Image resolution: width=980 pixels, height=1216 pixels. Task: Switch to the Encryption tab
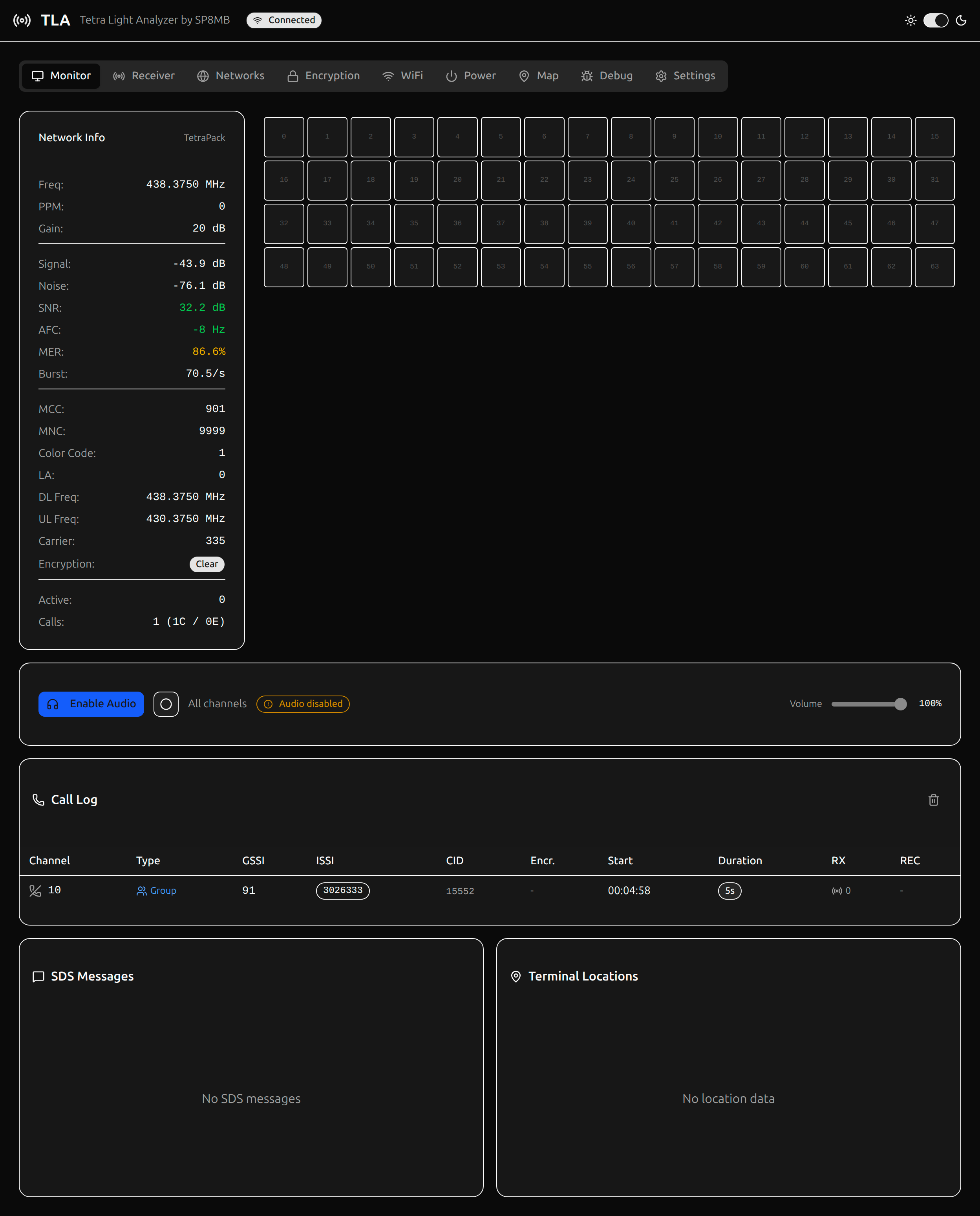(323, 76)
